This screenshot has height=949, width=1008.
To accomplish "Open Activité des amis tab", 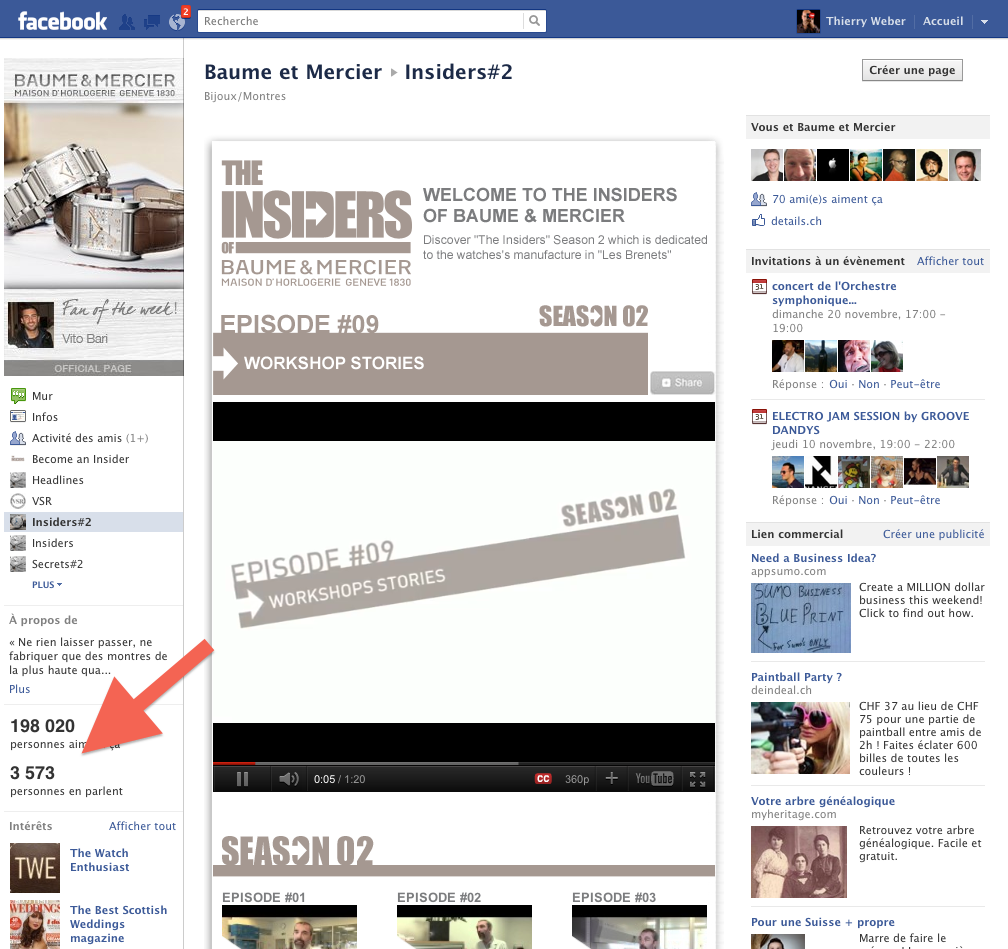I will (x=90, y=438).
